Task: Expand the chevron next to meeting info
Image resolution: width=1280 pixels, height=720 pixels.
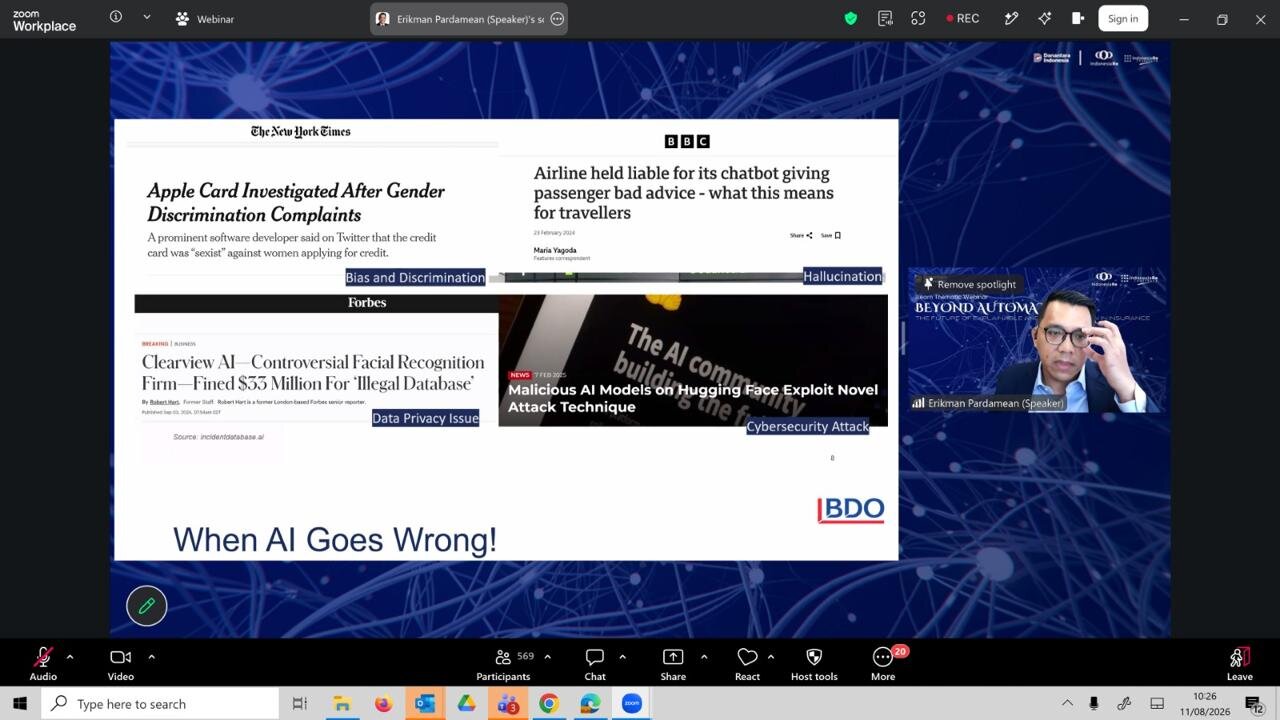Action: [x=147, y=18]
